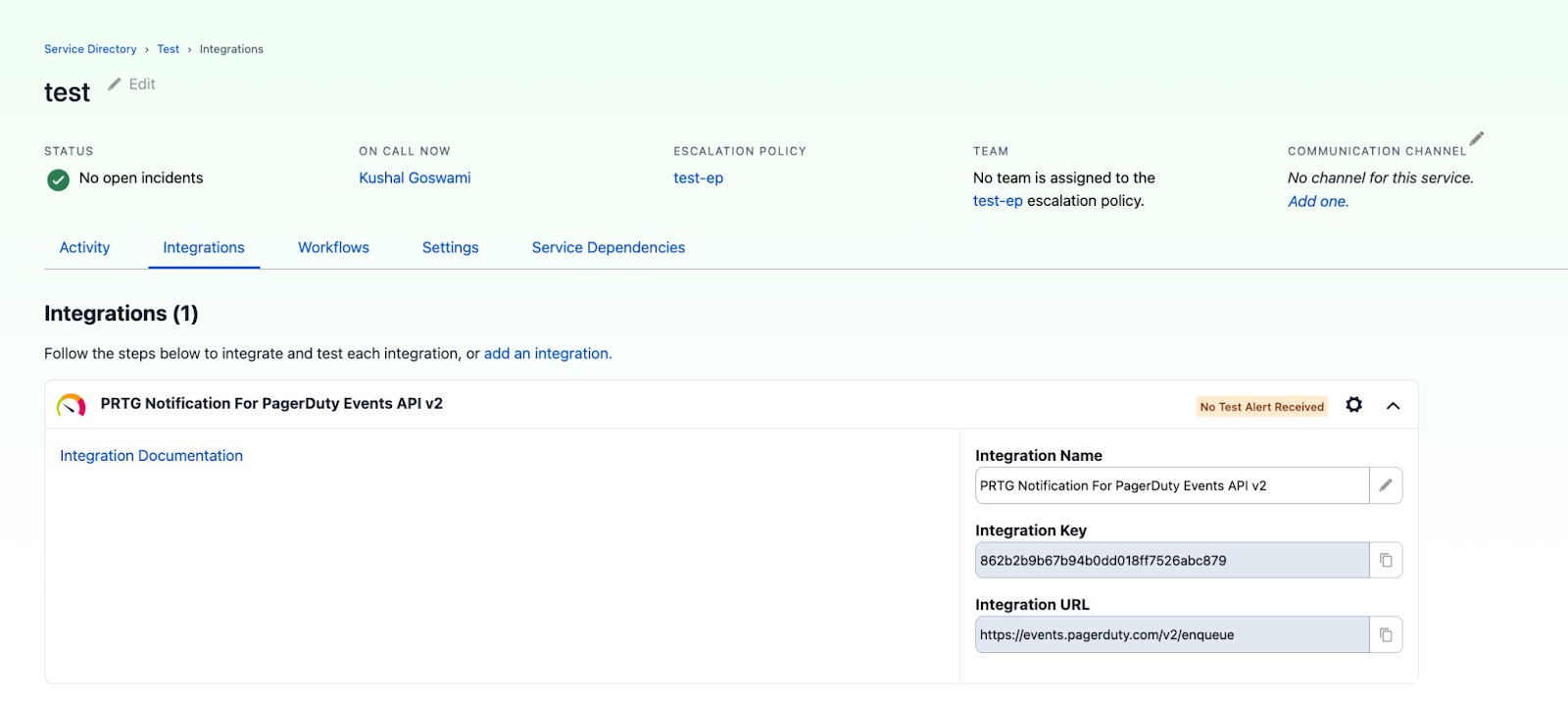This screenshot has height=702, width=1568.
Task: Copy the Integration Key value
Action: coord(1386,560)
